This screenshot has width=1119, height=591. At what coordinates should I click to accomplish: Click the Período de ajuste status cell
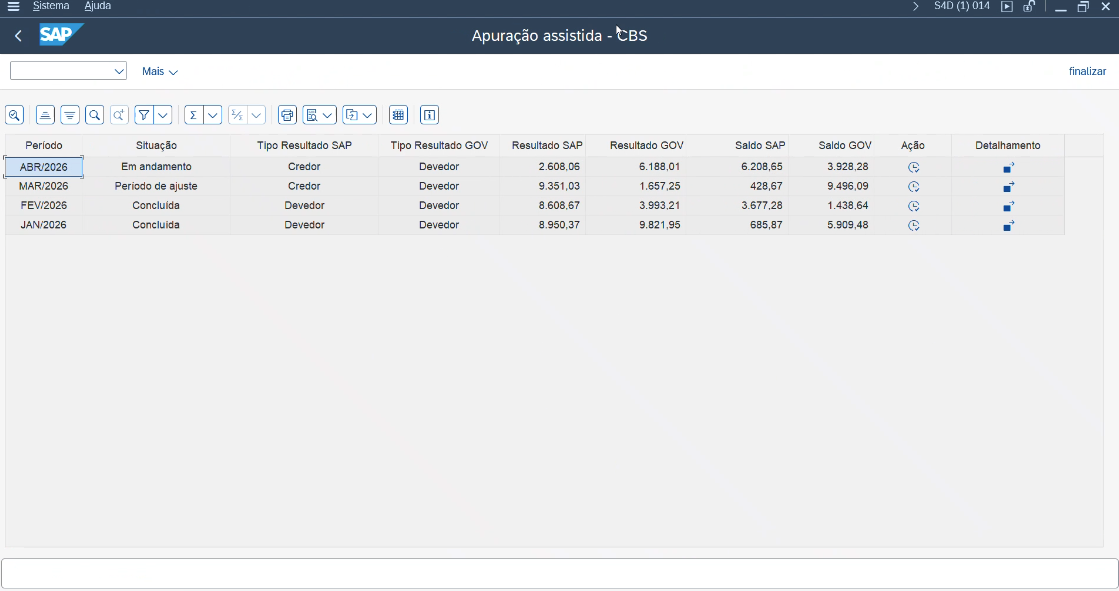pos(156,186)
